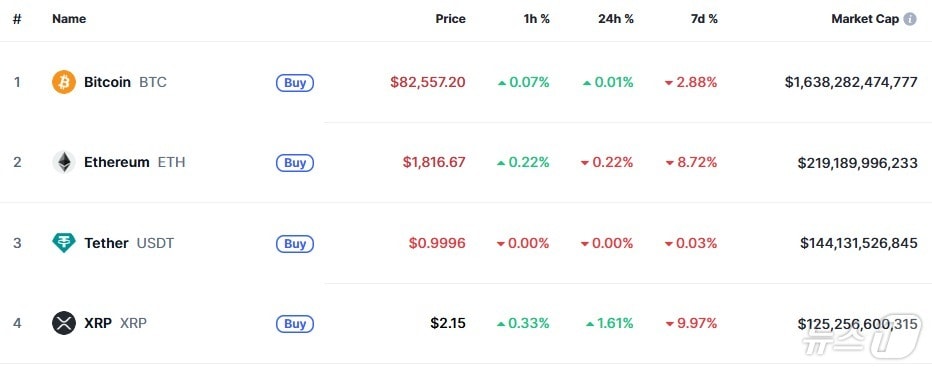Image resolution: width=932 pixels, height=371 pixels.
Task: Open the Ethereum ETH name link
Action: (x=134, y=162)
